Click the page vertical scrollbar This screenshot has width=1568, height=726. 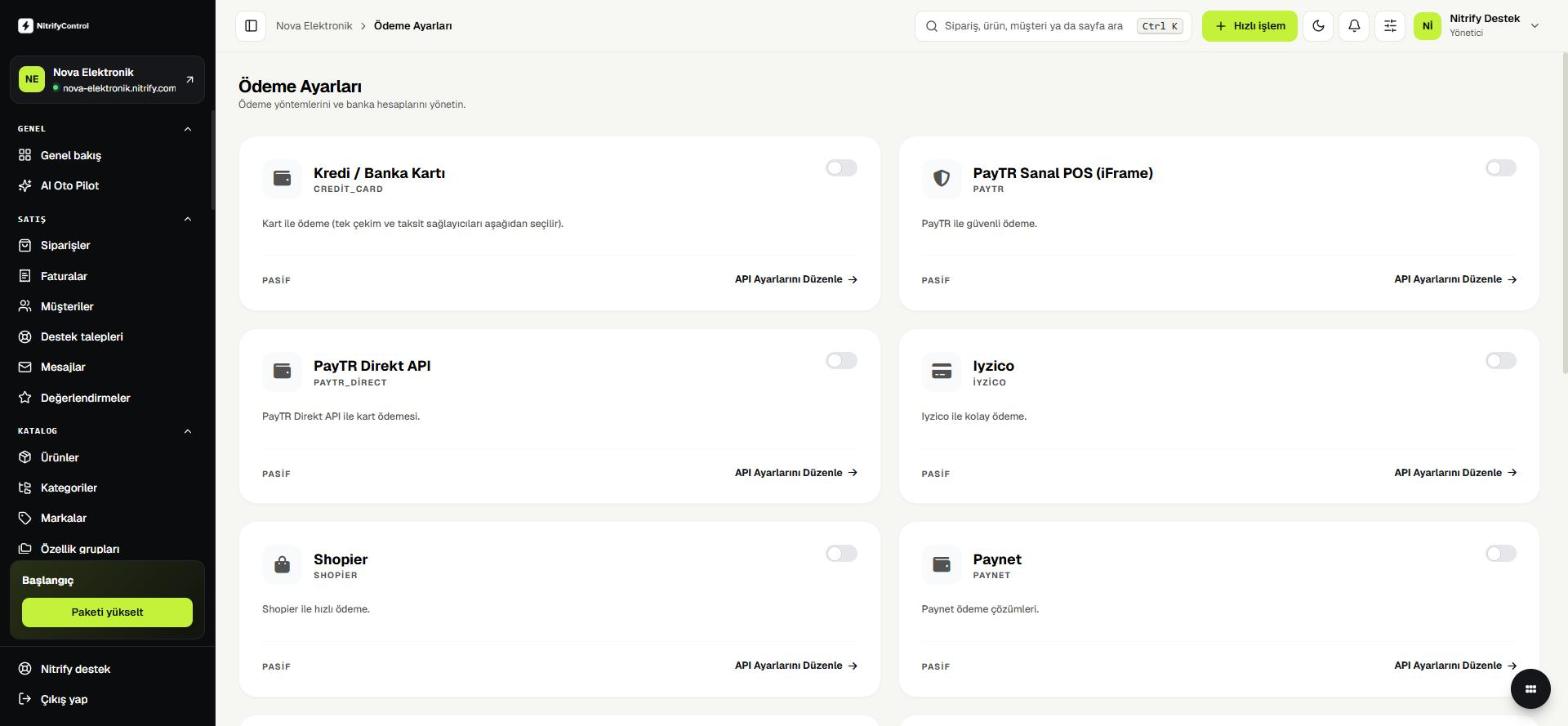point(1563,215)
